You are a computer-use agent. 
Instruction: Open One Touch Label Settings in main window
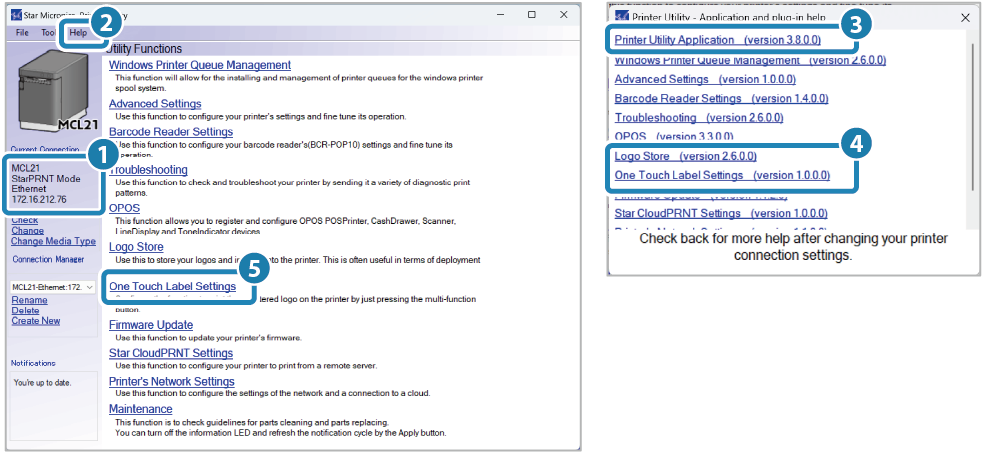click(173, 287)
